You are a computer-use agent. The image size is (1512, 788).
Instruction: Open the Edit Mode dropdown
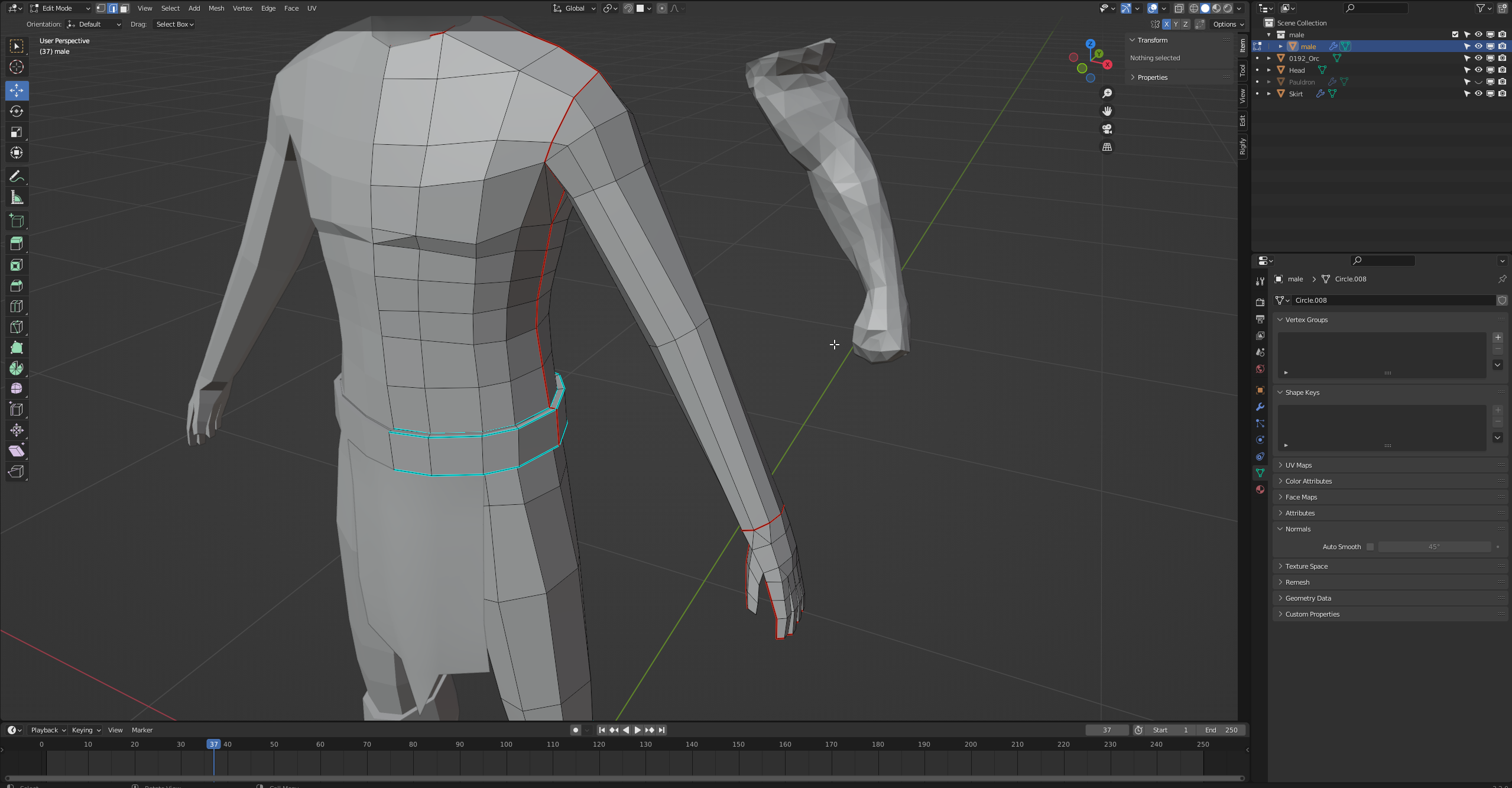[x=60, y=8]
